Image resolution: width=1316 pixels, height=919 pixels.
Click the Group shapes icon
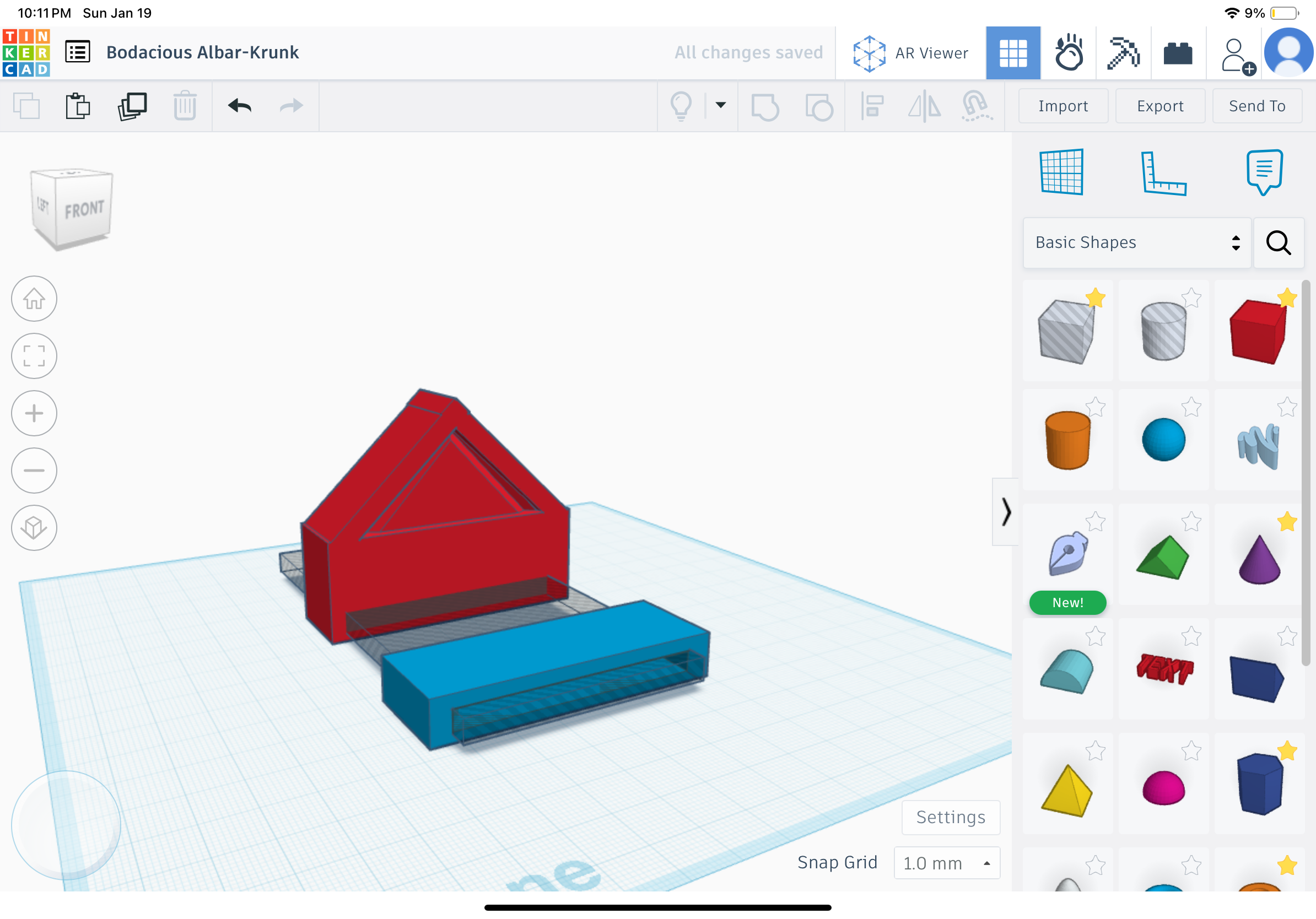(x=765, y=106)
